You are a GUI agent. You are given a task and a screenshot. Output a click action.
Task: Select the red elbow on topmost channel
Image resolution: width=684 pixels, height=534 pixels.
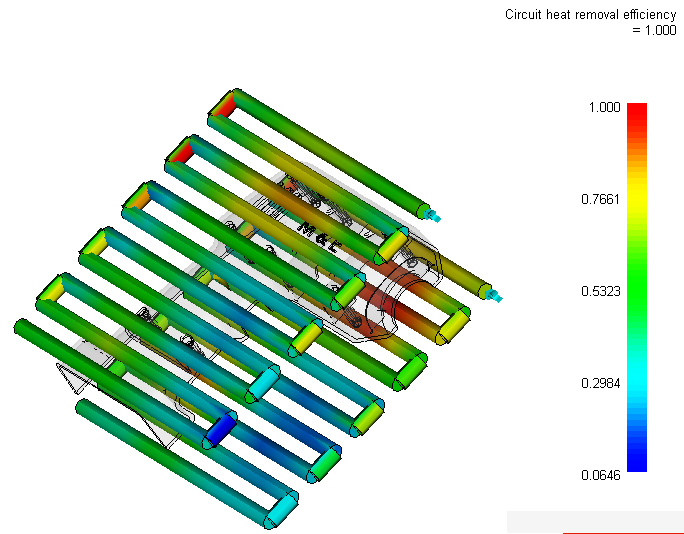point(225,104)
